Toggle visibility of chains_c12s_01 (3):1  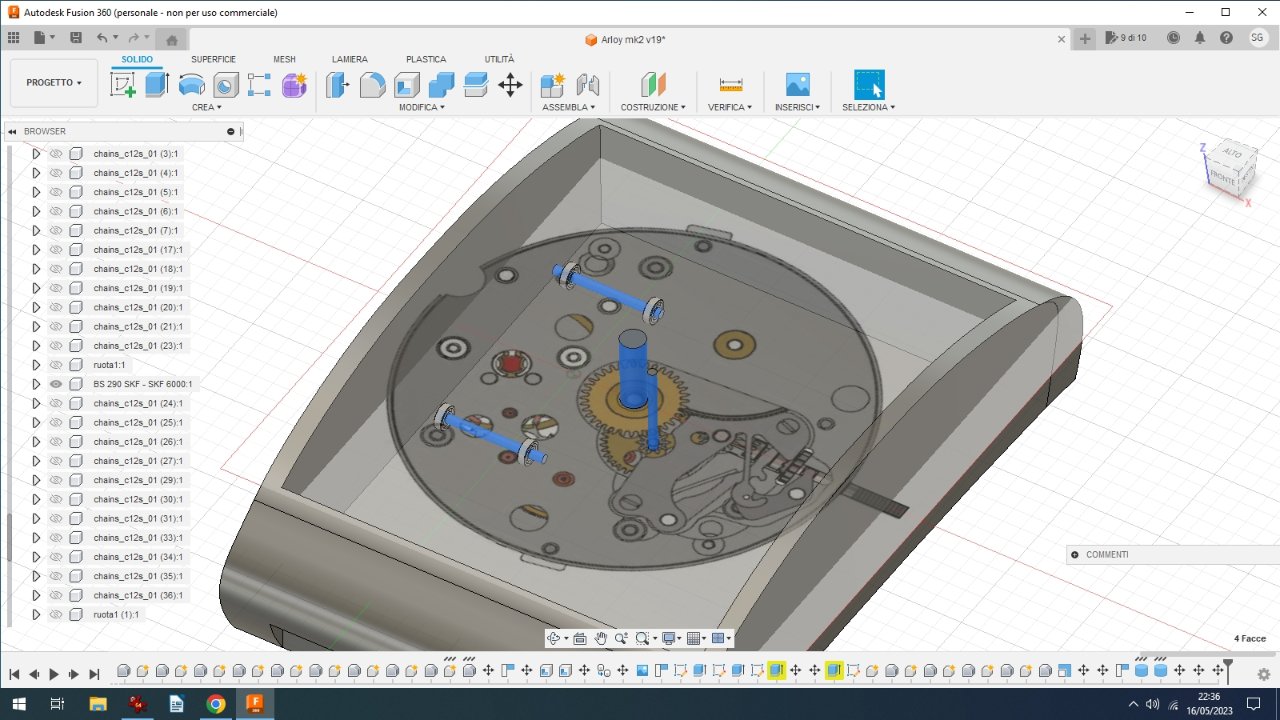56,154
